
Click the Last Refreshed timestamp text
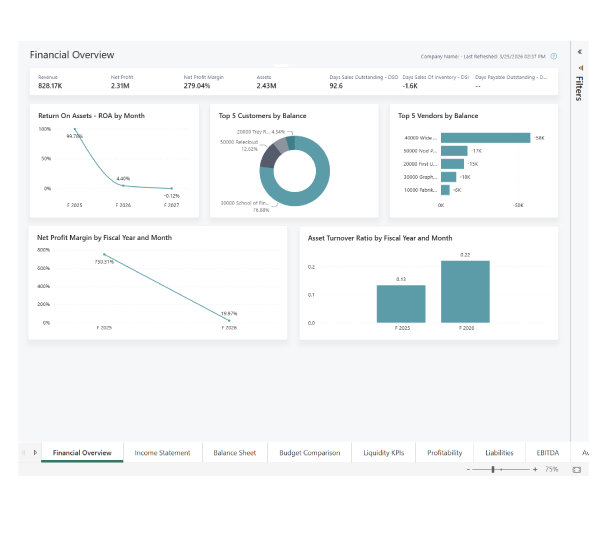[504, 57]
